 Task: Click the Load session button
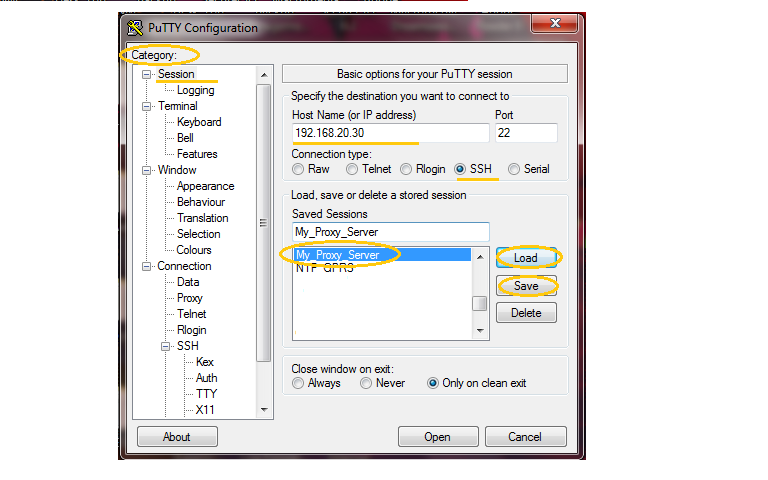click(526, 258)
